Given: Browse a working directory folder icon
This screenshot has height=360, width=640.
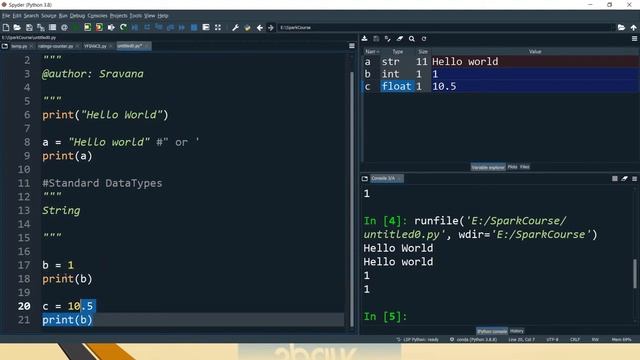Looking at the screenshot, I should [621, 27].
